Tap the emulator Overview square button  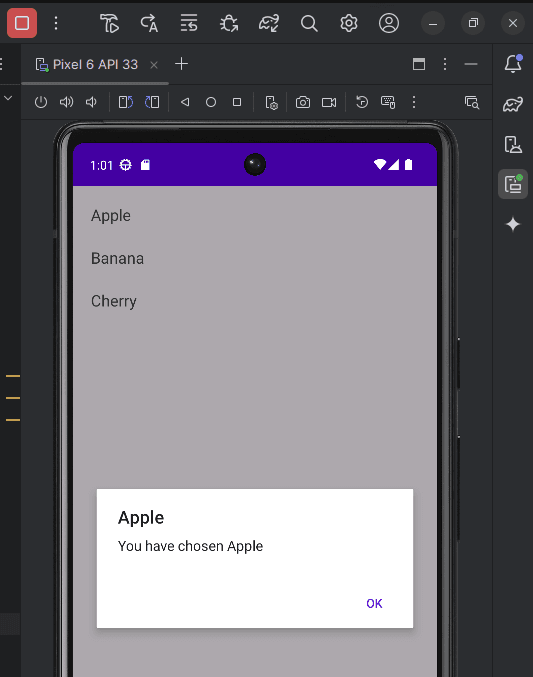click(237, 102)
